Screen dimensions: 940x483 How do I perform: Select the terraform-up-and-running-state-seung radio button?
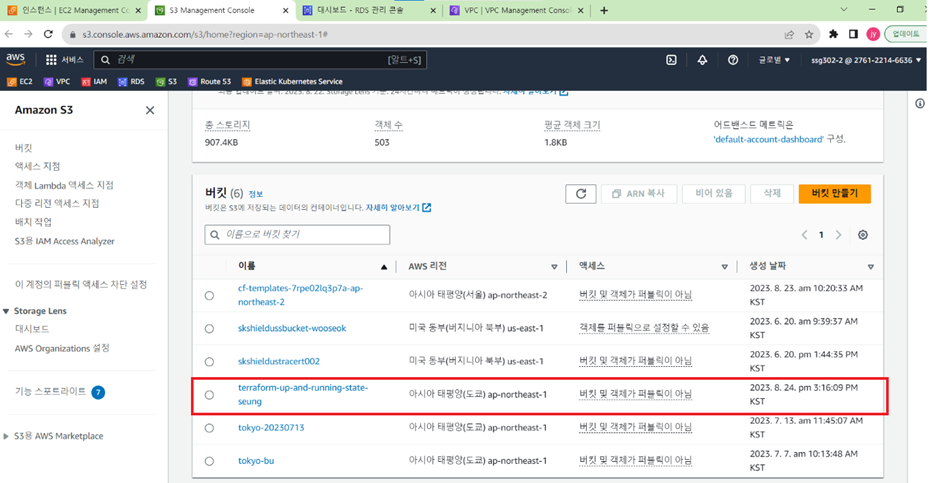point(209,395)
